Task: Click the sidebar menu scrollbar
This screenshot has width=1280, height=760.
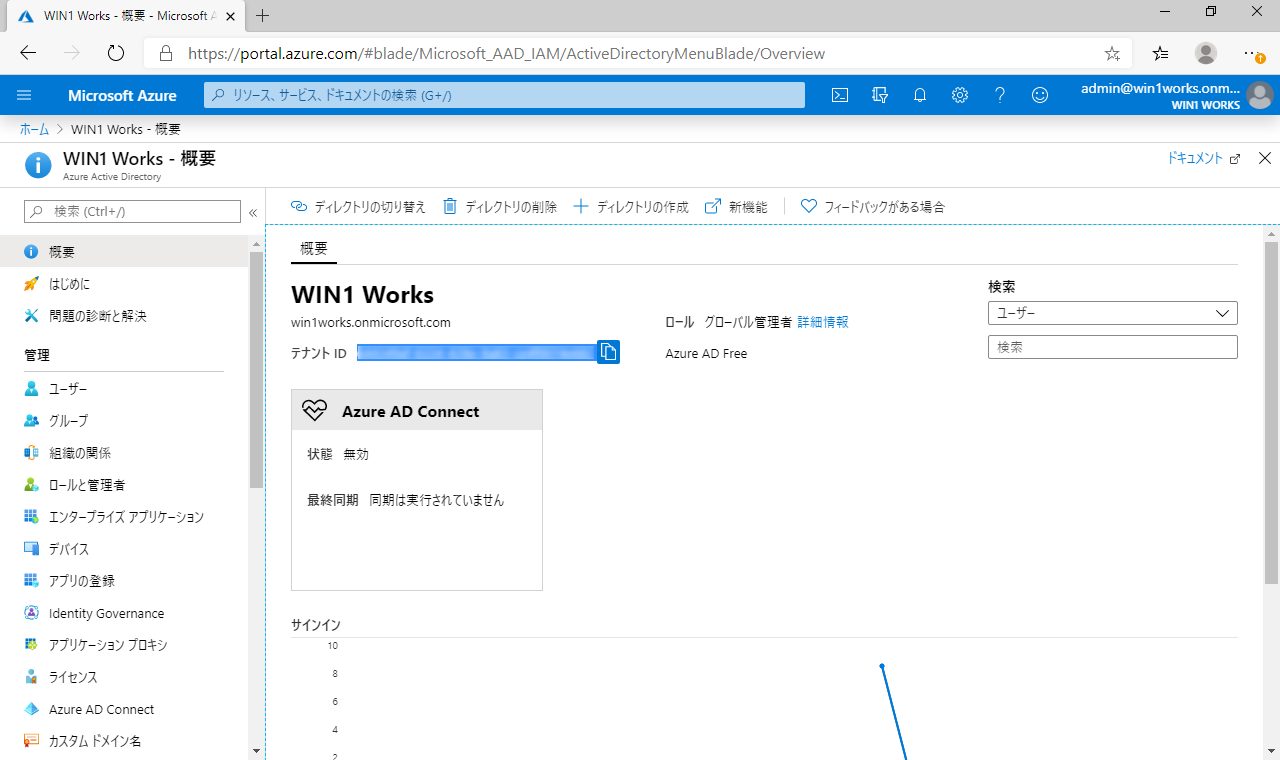Action: click(x=257, y=370)
